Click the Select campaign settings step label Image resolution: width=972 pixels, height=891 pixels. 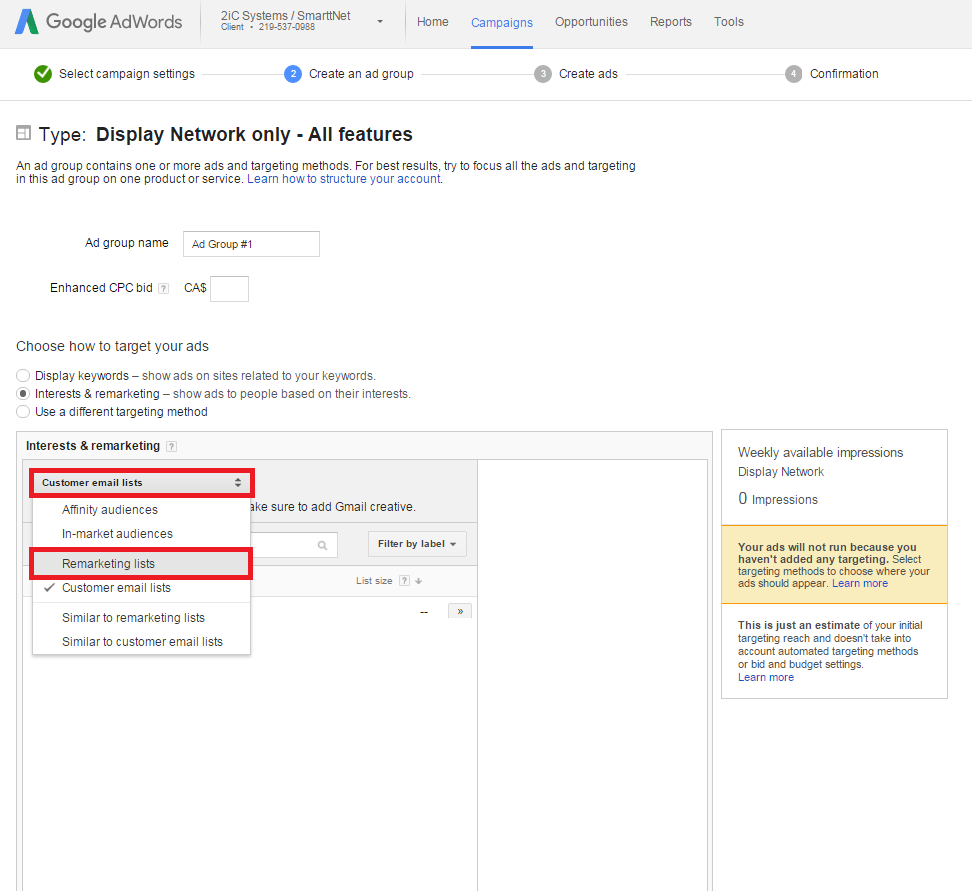(126, 74)
